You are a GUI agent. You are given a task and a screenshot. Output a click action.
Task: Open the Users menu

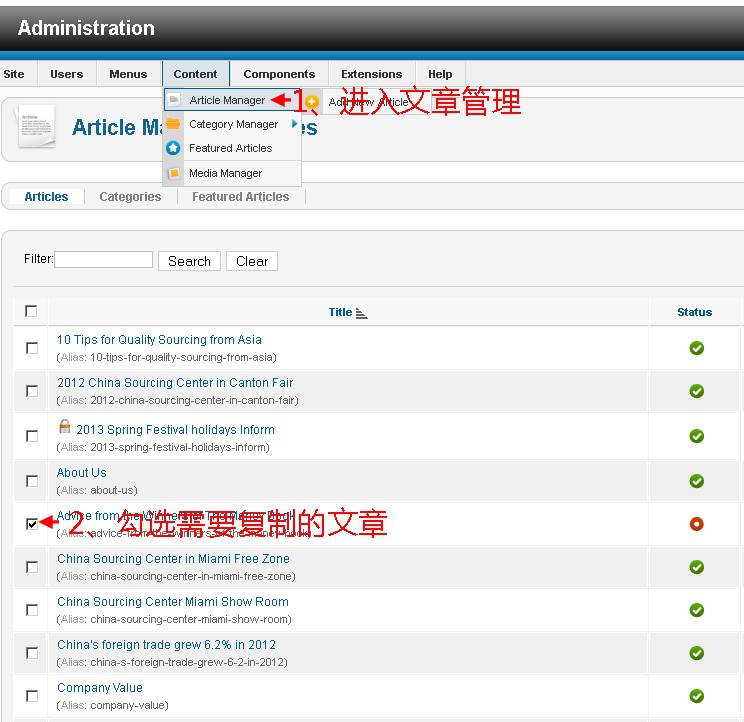point(66,74)
